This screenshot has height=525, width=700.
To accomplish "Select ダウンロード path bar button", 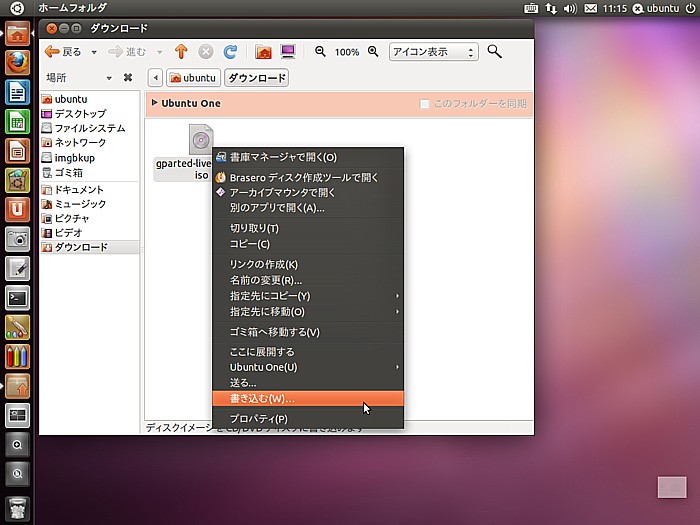I will (257, 78).
